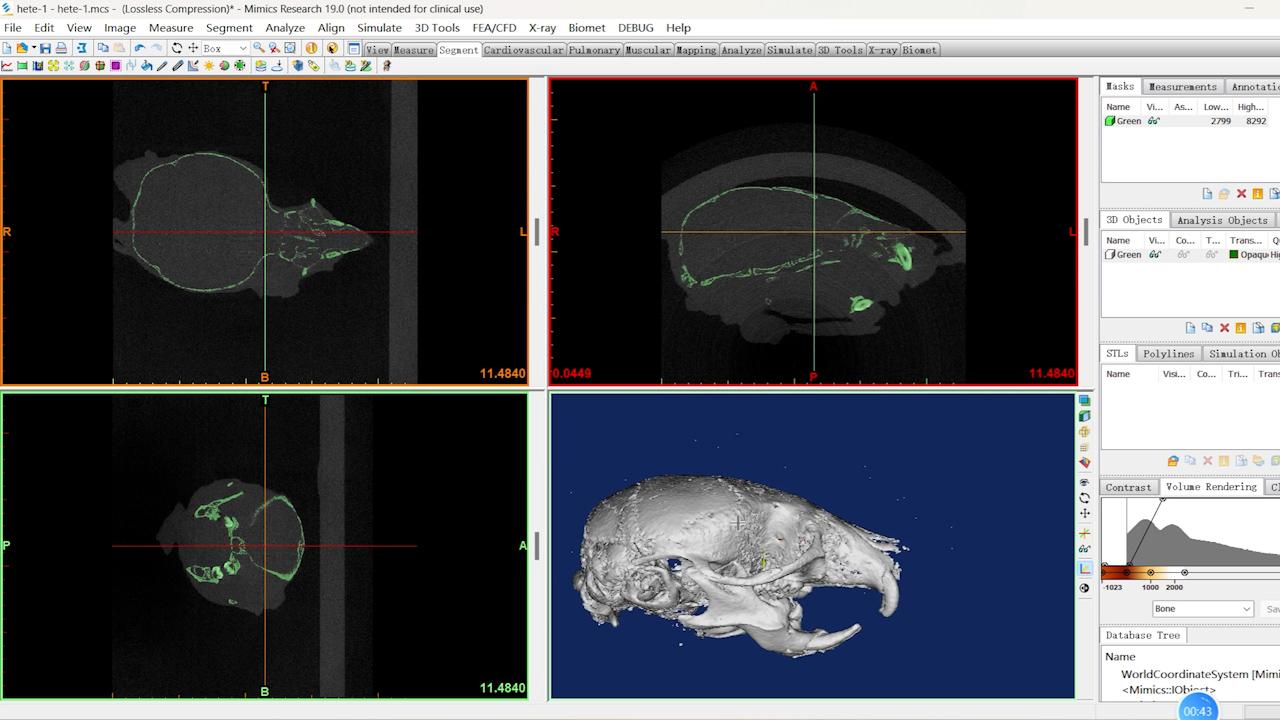Switch to the Biomet toolbar tab
The image size is (1280, 720).
920,50
